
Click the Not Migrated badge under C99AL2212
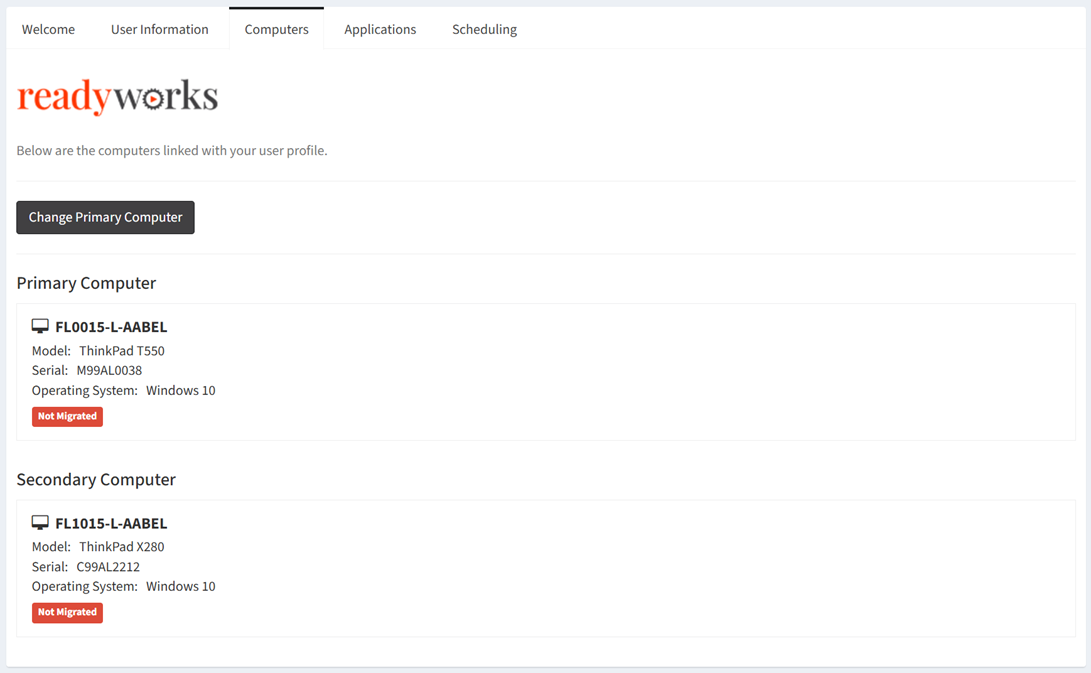[x=67, y=612]
